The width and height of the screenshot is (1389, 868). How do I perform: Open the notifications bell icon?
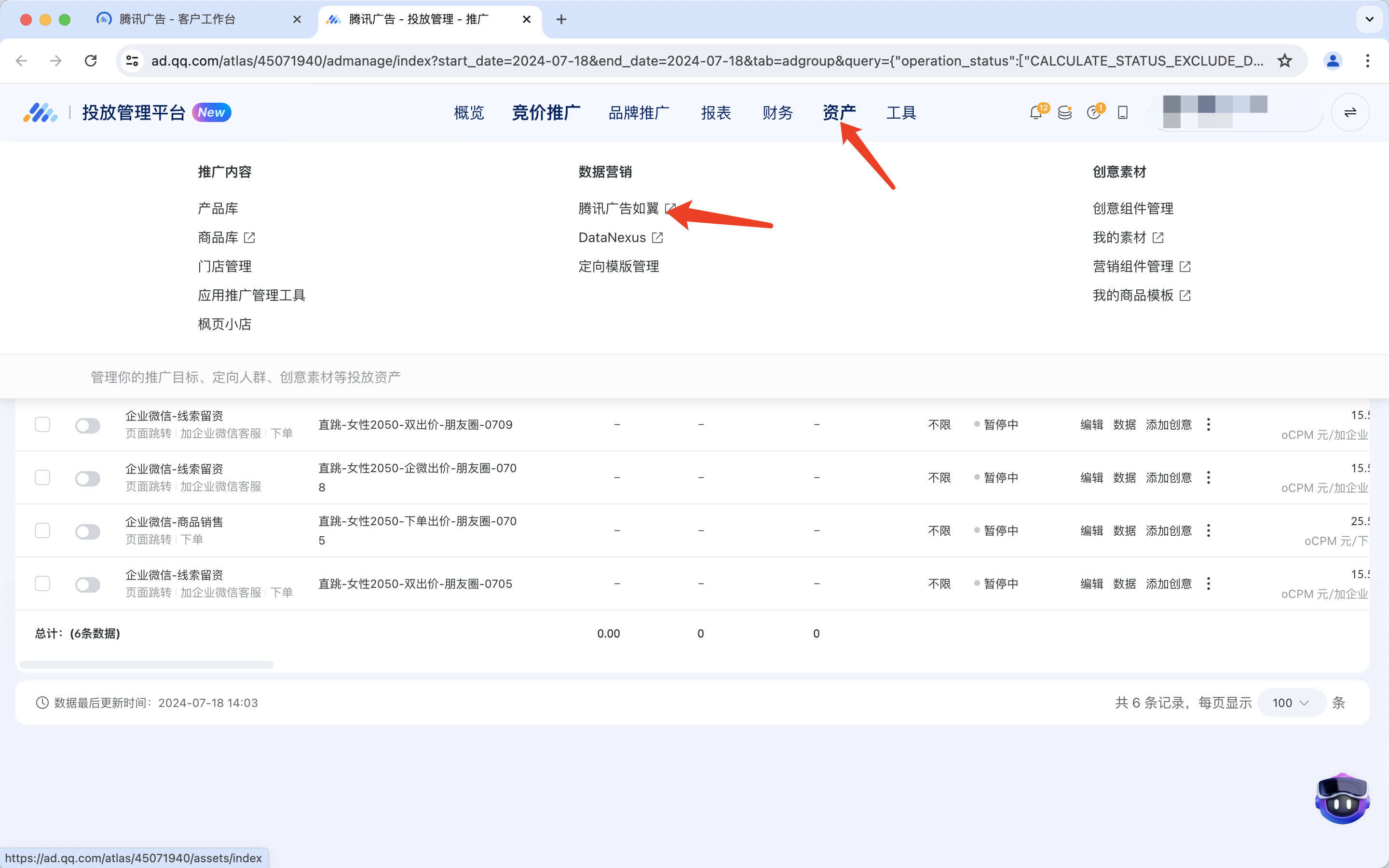tap(1036, 112)
